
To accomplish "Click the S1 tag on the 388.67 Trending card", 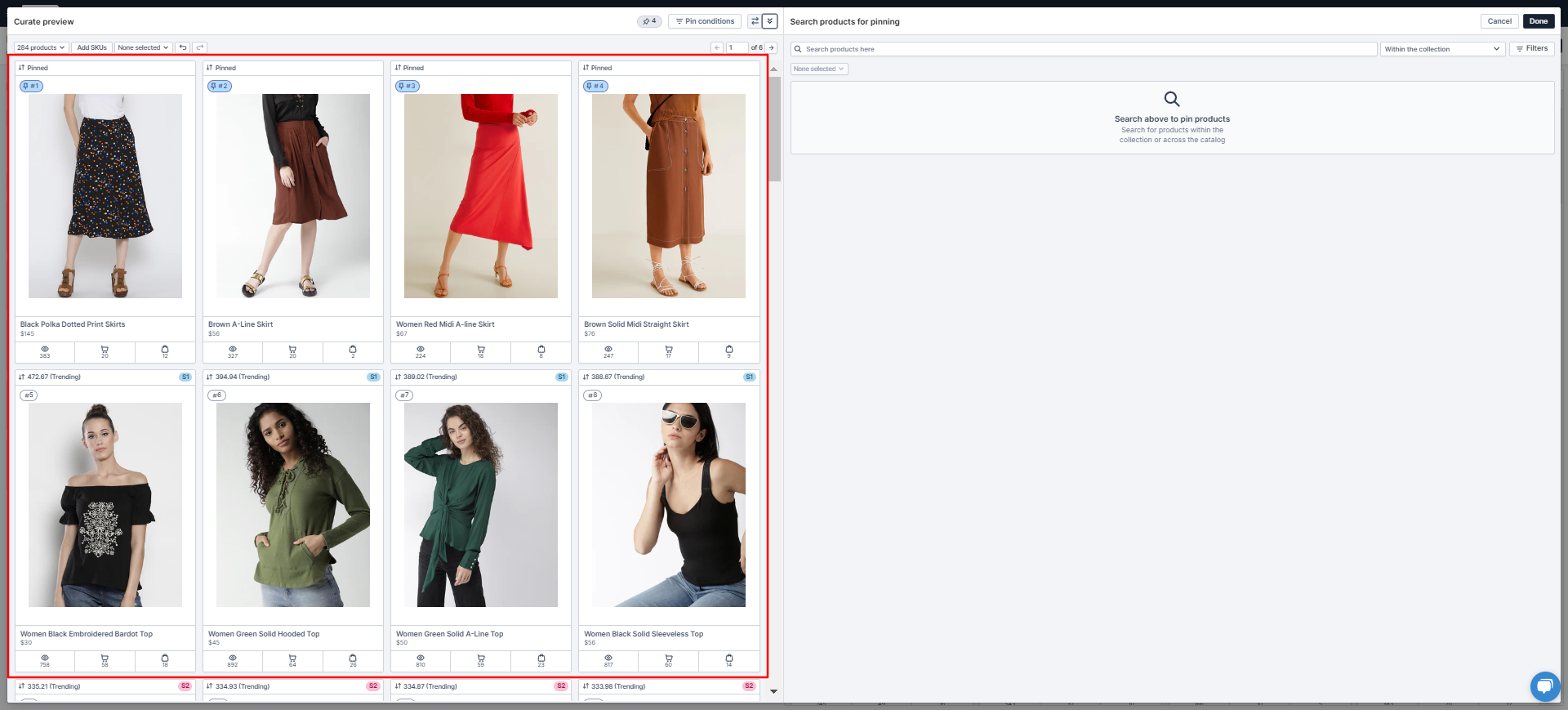I will coord(749,377).
